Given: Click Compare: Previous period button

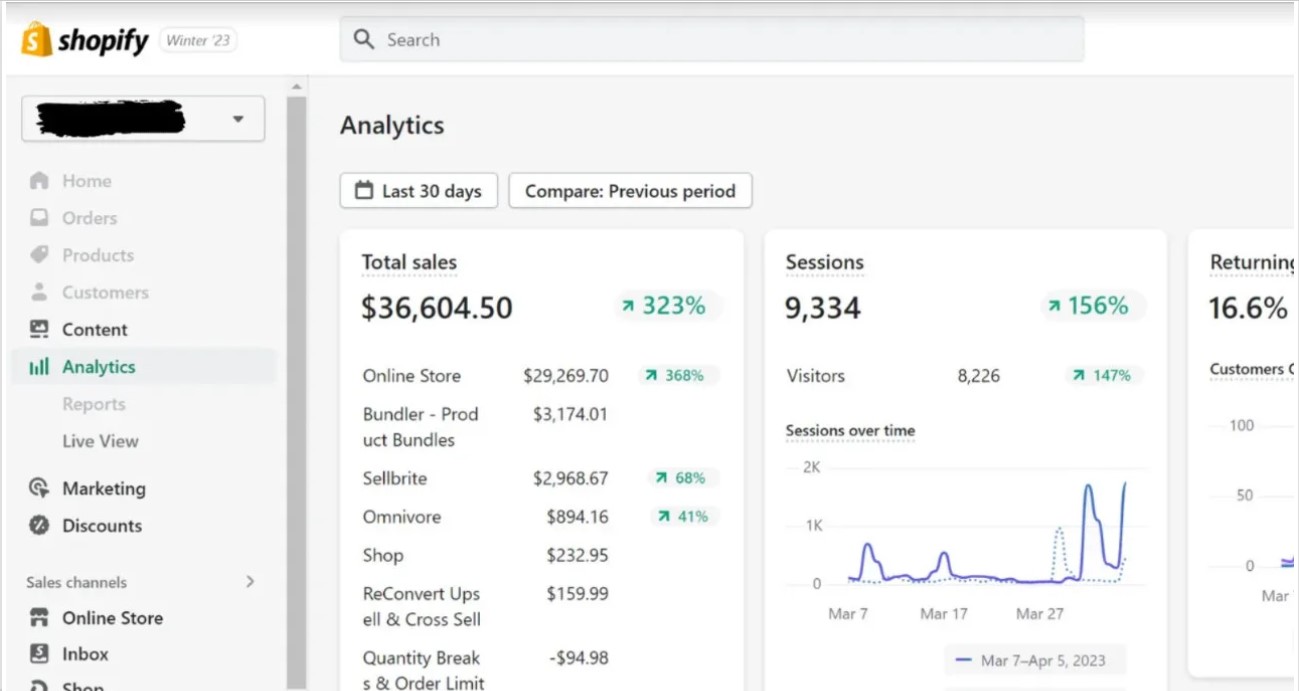Looking at the screenshot, I should (x=630, y=191).
